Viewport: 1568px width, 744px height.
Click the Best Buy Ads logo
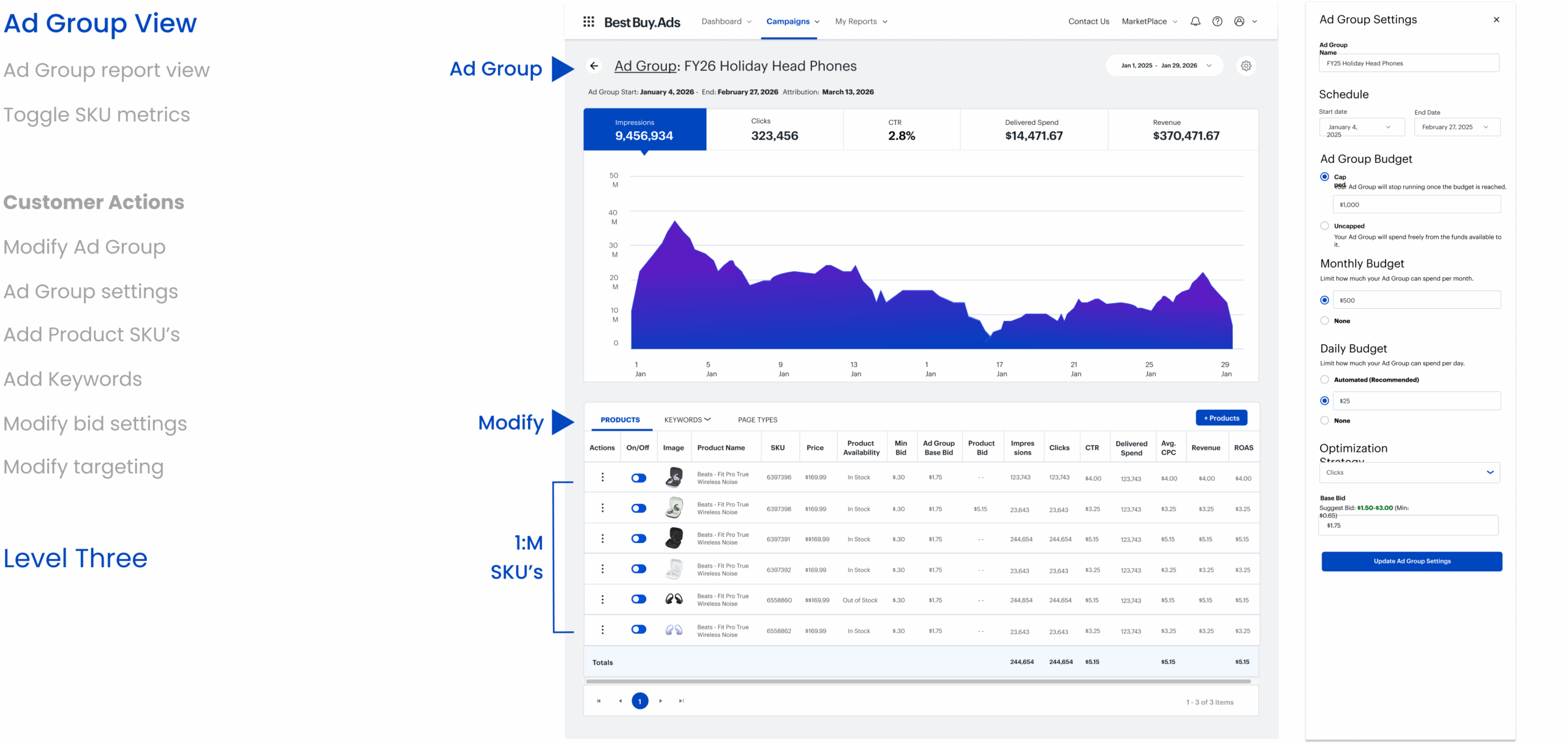point(642,22)
